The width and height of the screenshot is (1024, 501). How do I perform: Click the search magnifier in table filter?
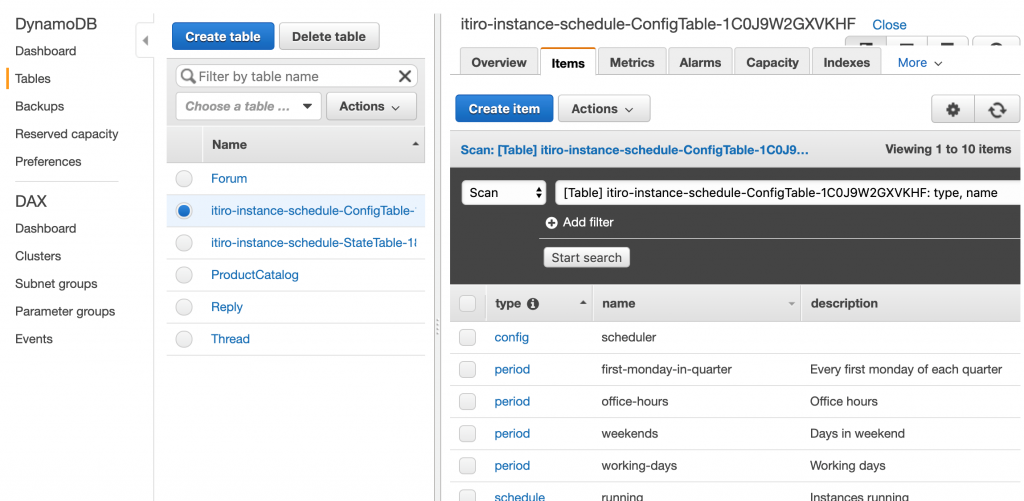(187, 76)
